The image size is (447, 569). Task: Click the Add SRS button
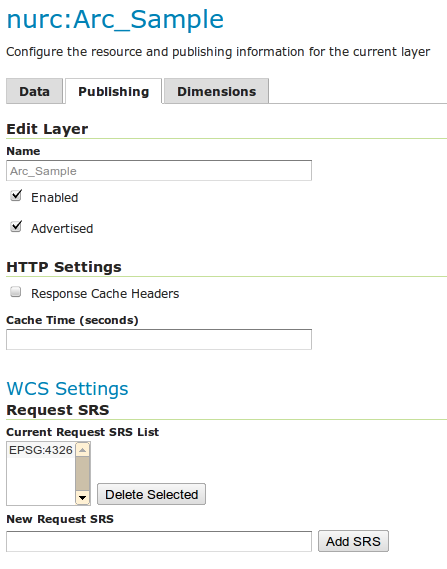[353, 541]
